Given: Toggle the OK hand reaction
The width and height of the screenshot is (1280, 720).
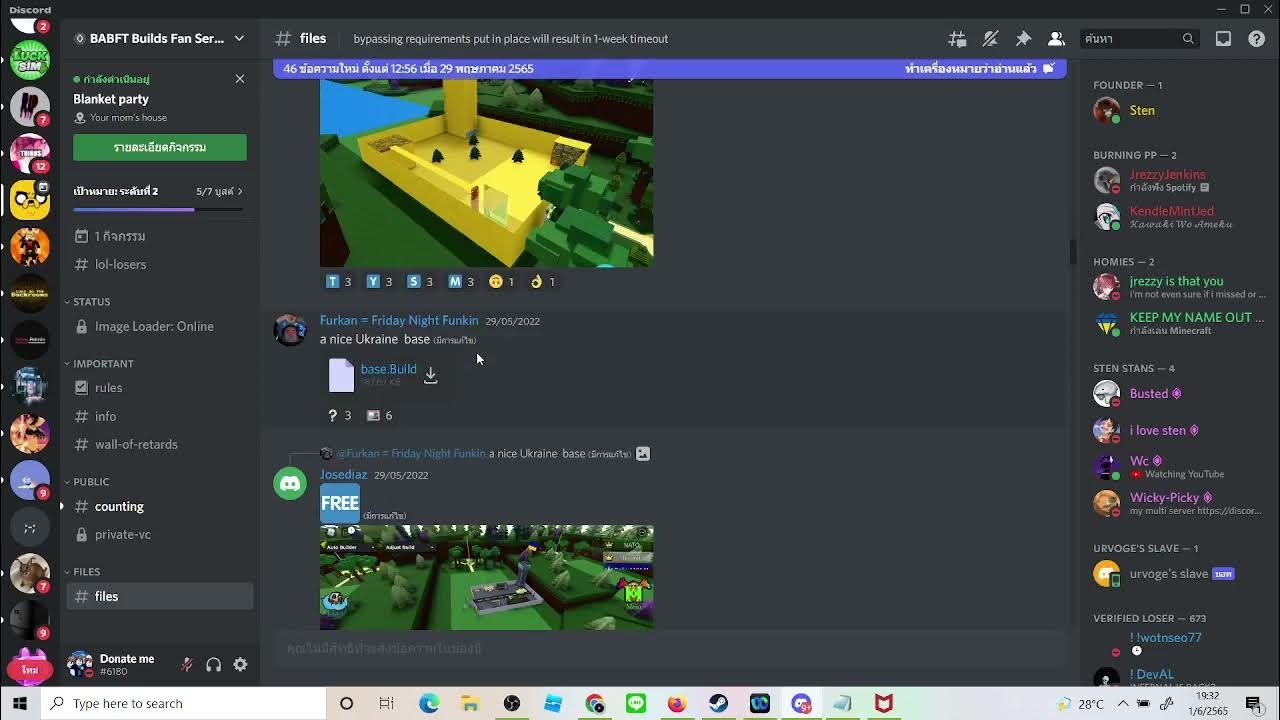Looking at the screenshot, I should point(542,282).
